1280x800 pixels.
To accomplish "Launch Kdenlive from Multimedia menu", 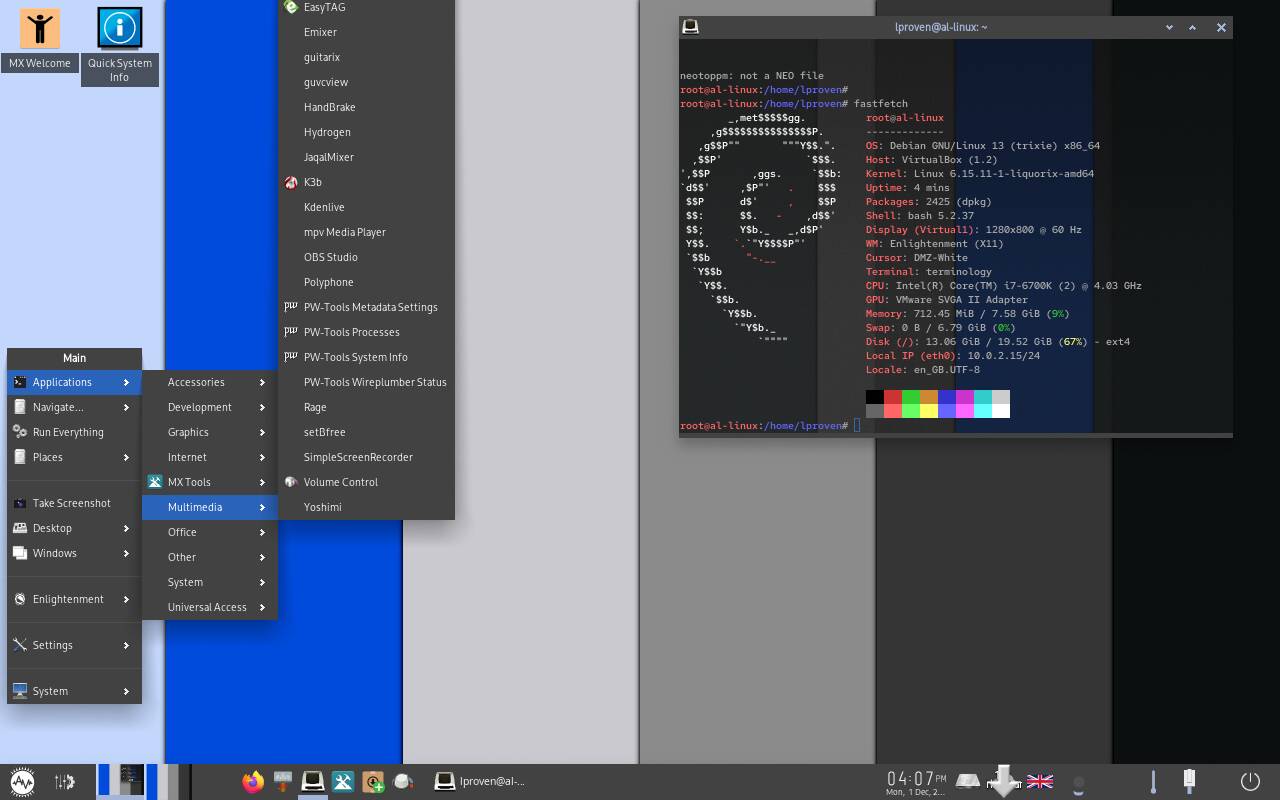I will tap(324, 207).
